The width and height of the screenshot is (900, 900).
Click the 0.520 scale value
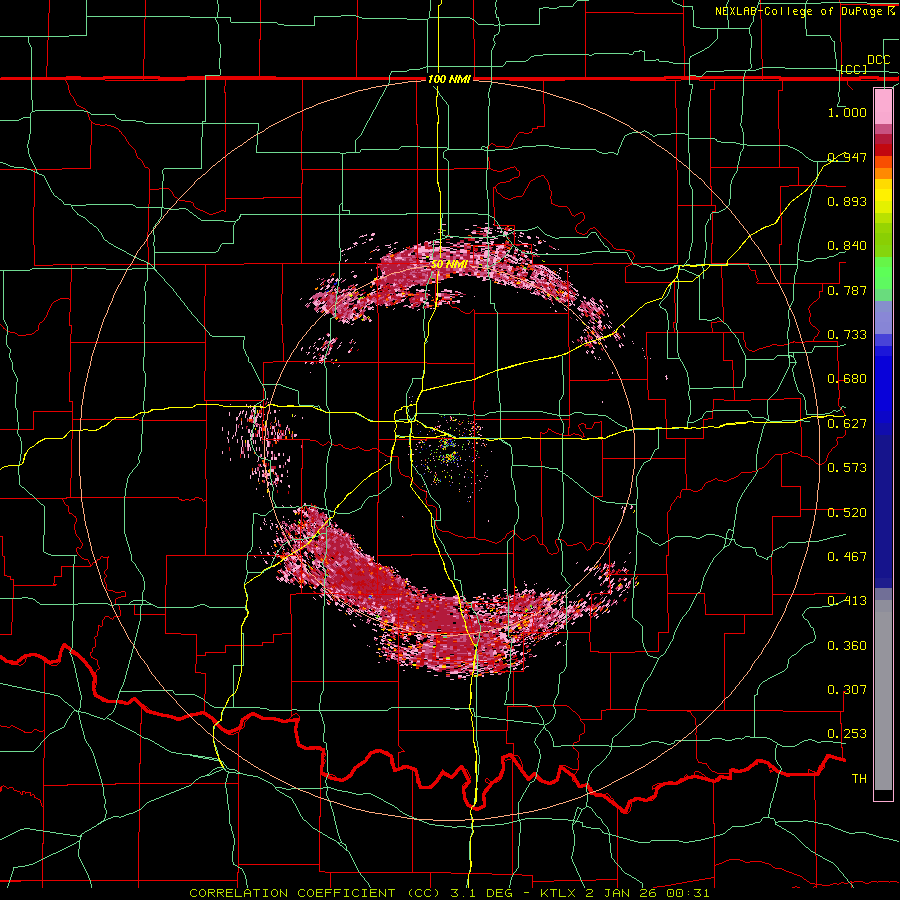[847, 513]
